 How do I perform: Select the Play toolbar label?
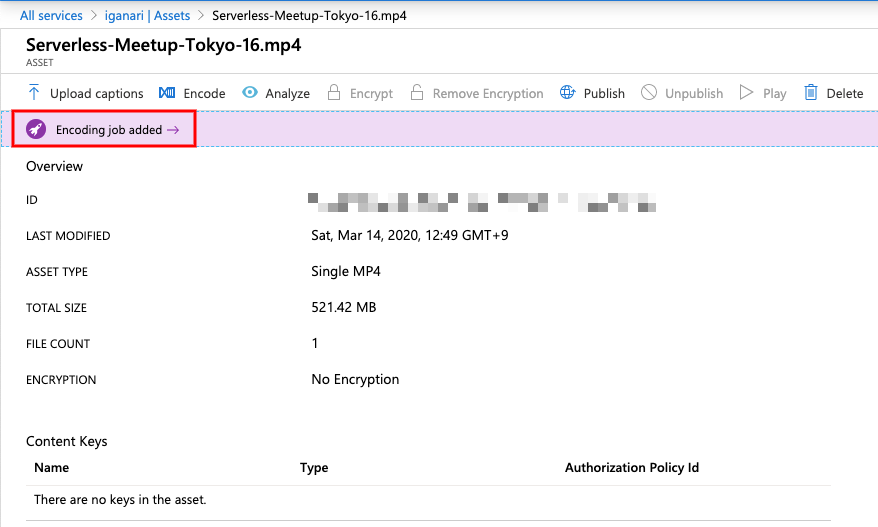coord(774,94)
